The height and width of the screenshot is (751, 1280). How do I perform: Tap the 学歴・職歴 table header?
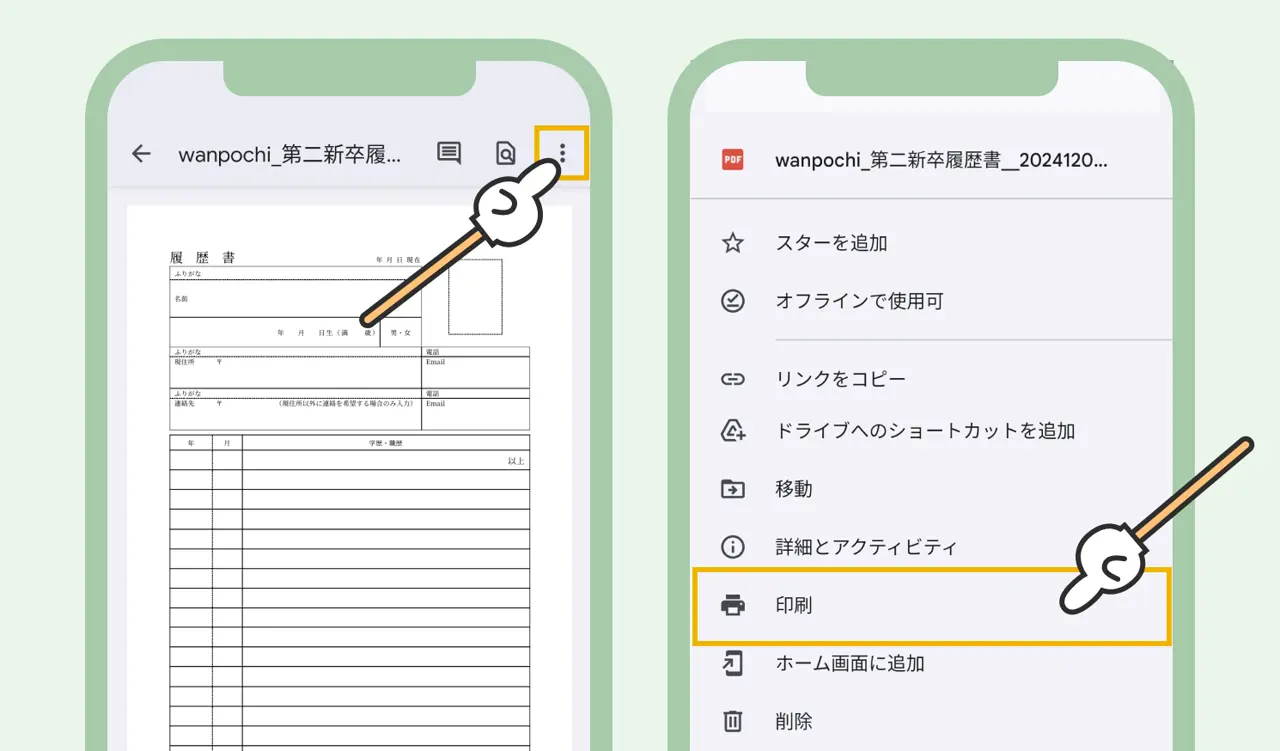(386, 442)
